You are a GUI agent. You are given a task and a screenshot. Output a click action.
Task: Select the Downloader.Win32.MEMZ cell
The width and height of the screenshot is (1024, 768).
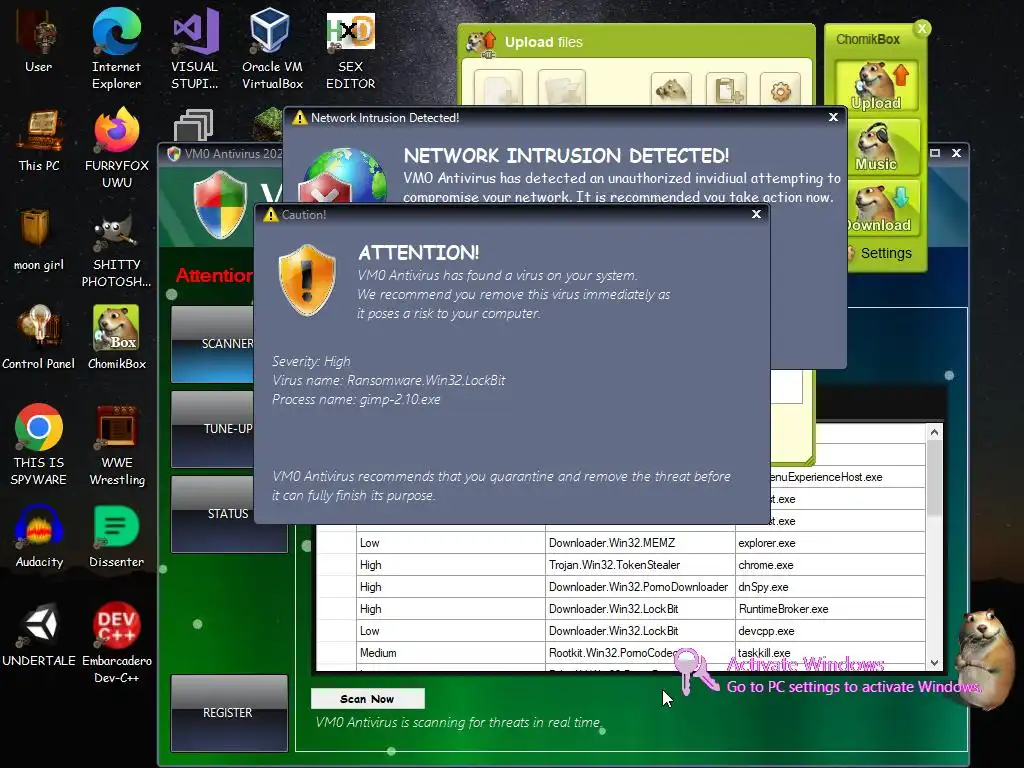point(640,543)
